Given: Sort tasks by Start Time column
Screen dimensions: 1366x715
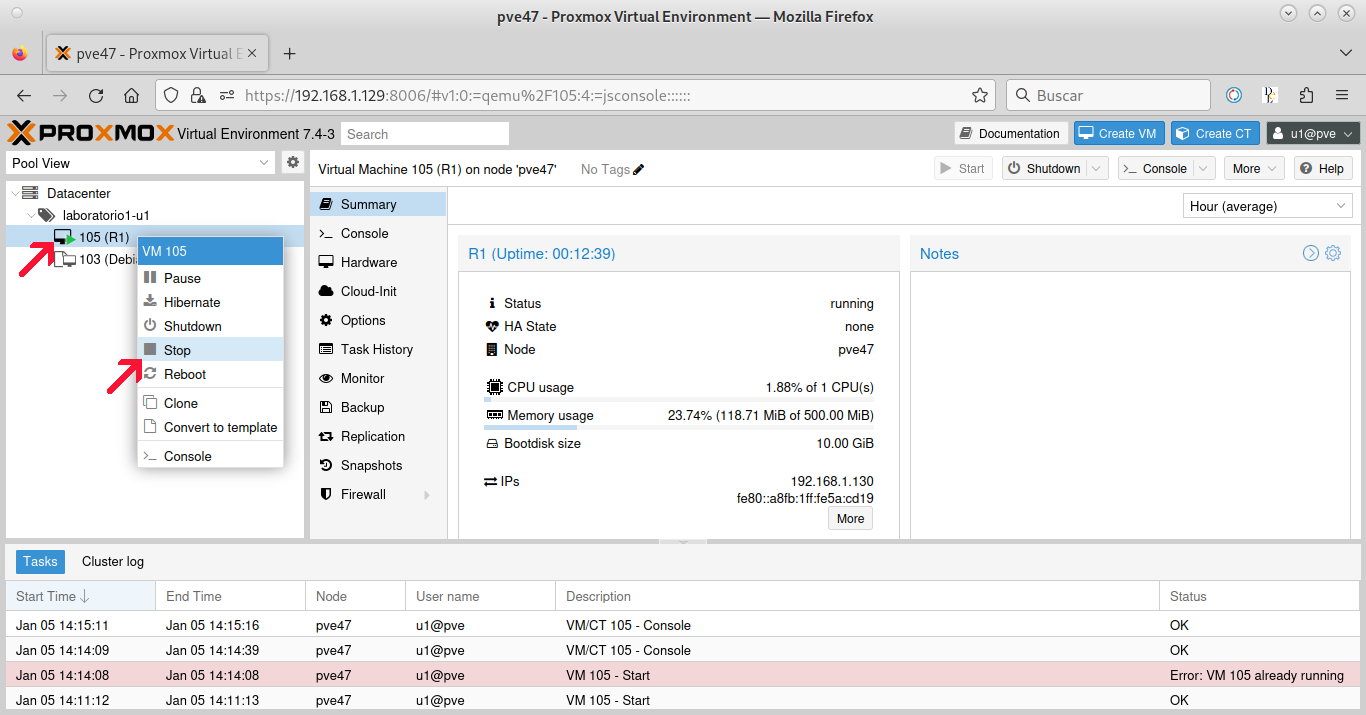Looking at the screenshot, I should pos(81,596).
